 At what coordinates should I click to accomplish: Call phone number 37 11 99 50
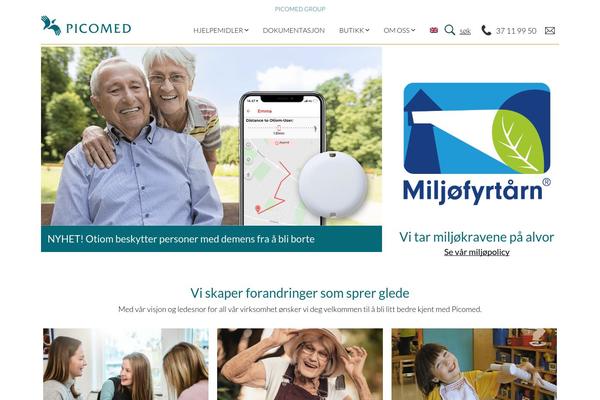click(x=516, y=31)
